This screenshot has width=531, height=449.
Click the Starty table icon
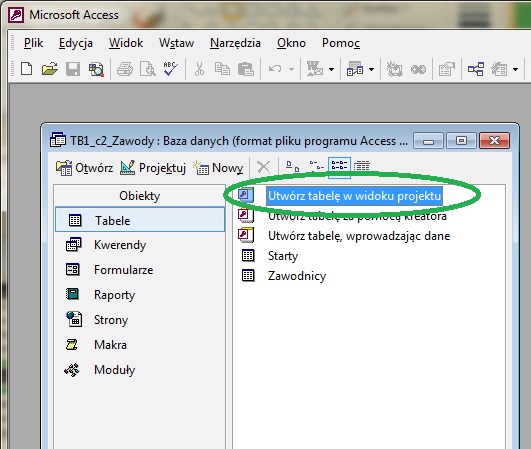click(x=248, y=256)
